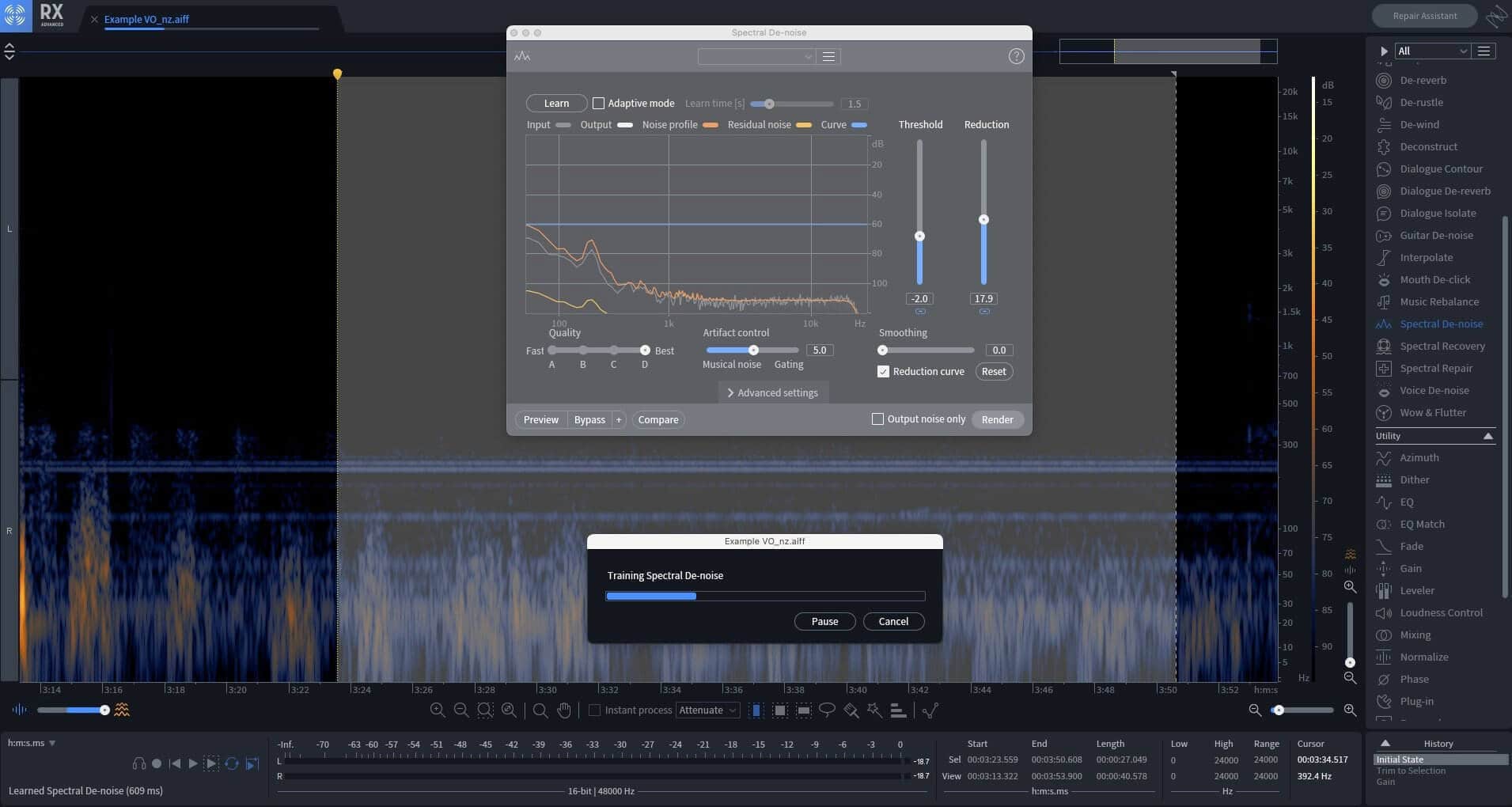Open the h:m:s.ms time format dropdown
This screenshot has width=1512, height=807.
pos(32,744)
